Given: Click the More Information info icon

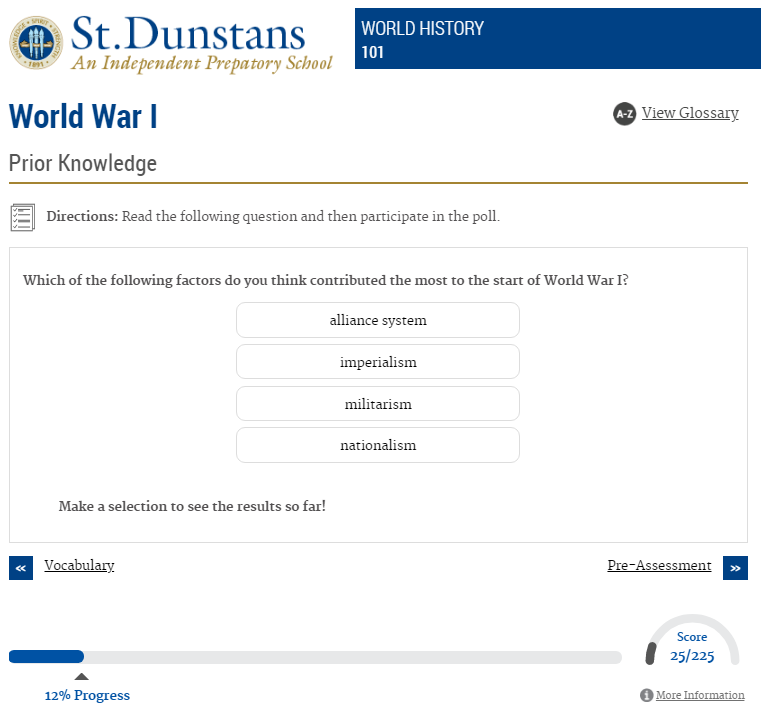Looking at the screenshot, I should (x=646, y=695).
